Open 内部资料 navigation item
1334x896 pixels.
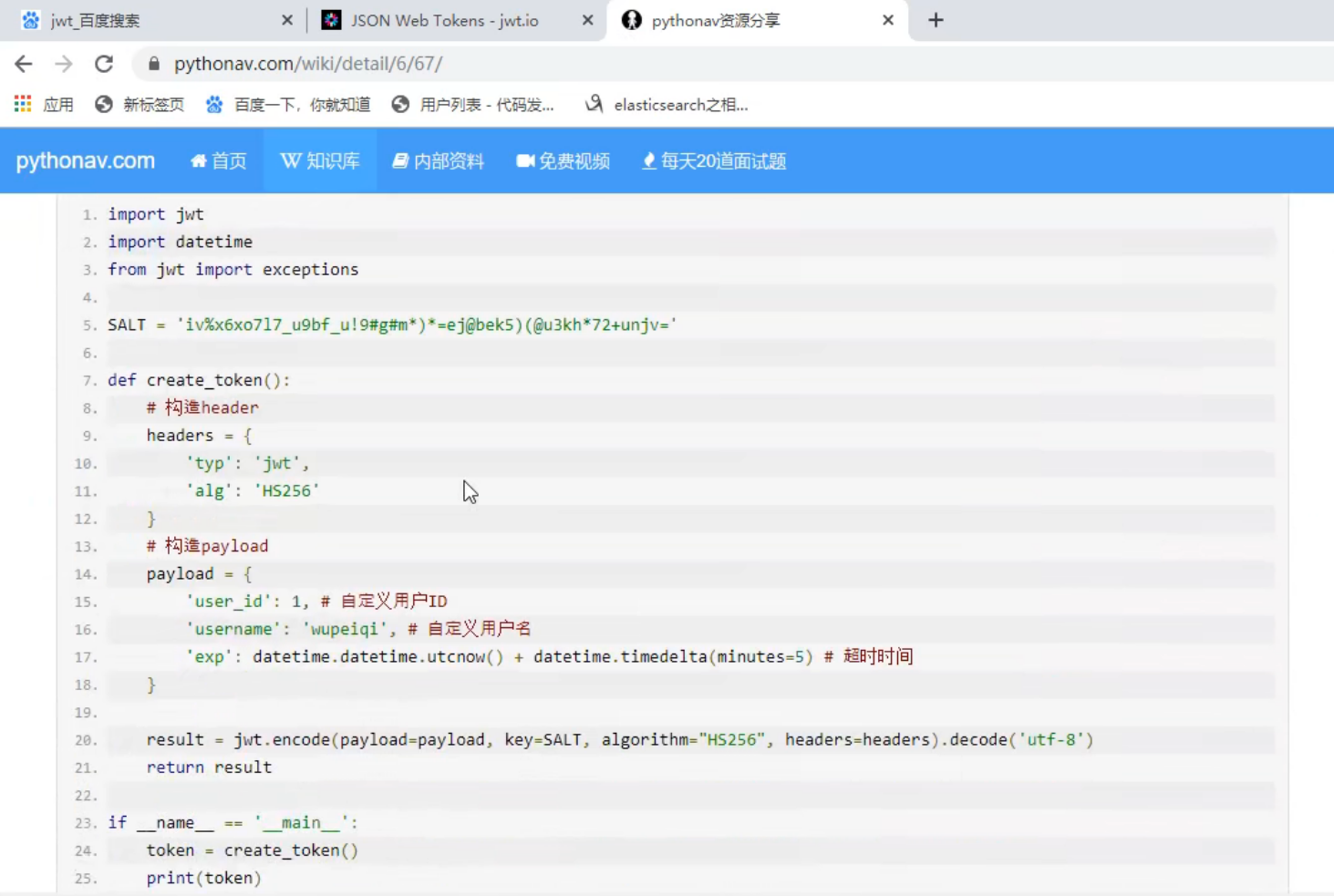439,161
